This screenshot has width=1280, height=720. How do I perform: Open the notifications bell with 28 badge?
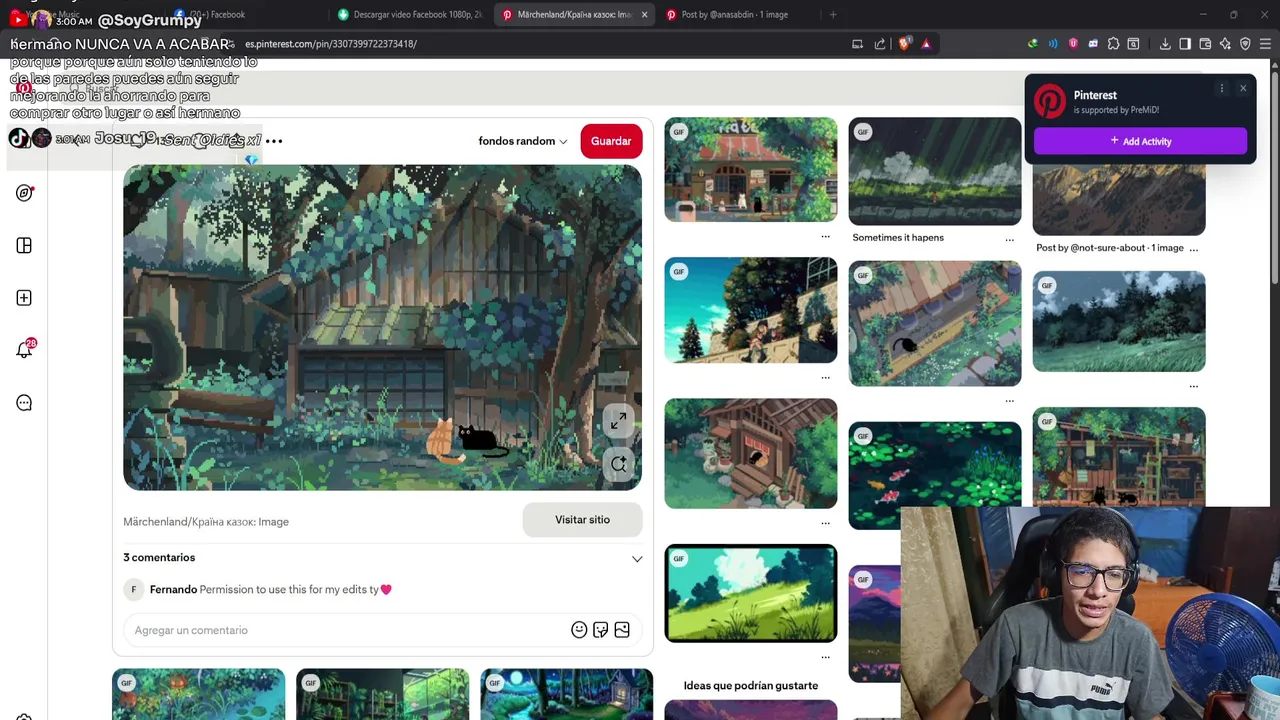pyautogui.click(x=24, y=350)
